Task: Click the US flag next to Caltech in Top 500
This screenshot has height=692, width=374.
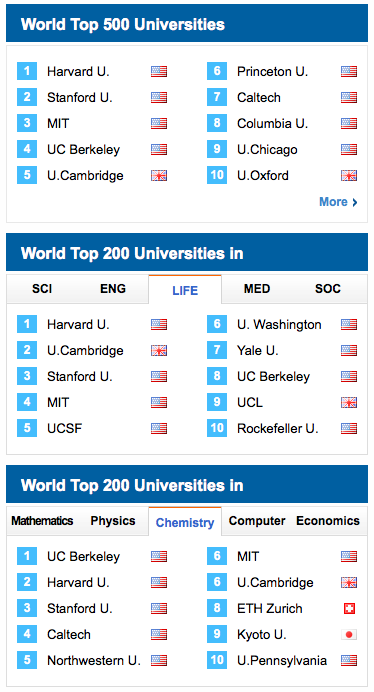Action: click(x=349, y=98)
